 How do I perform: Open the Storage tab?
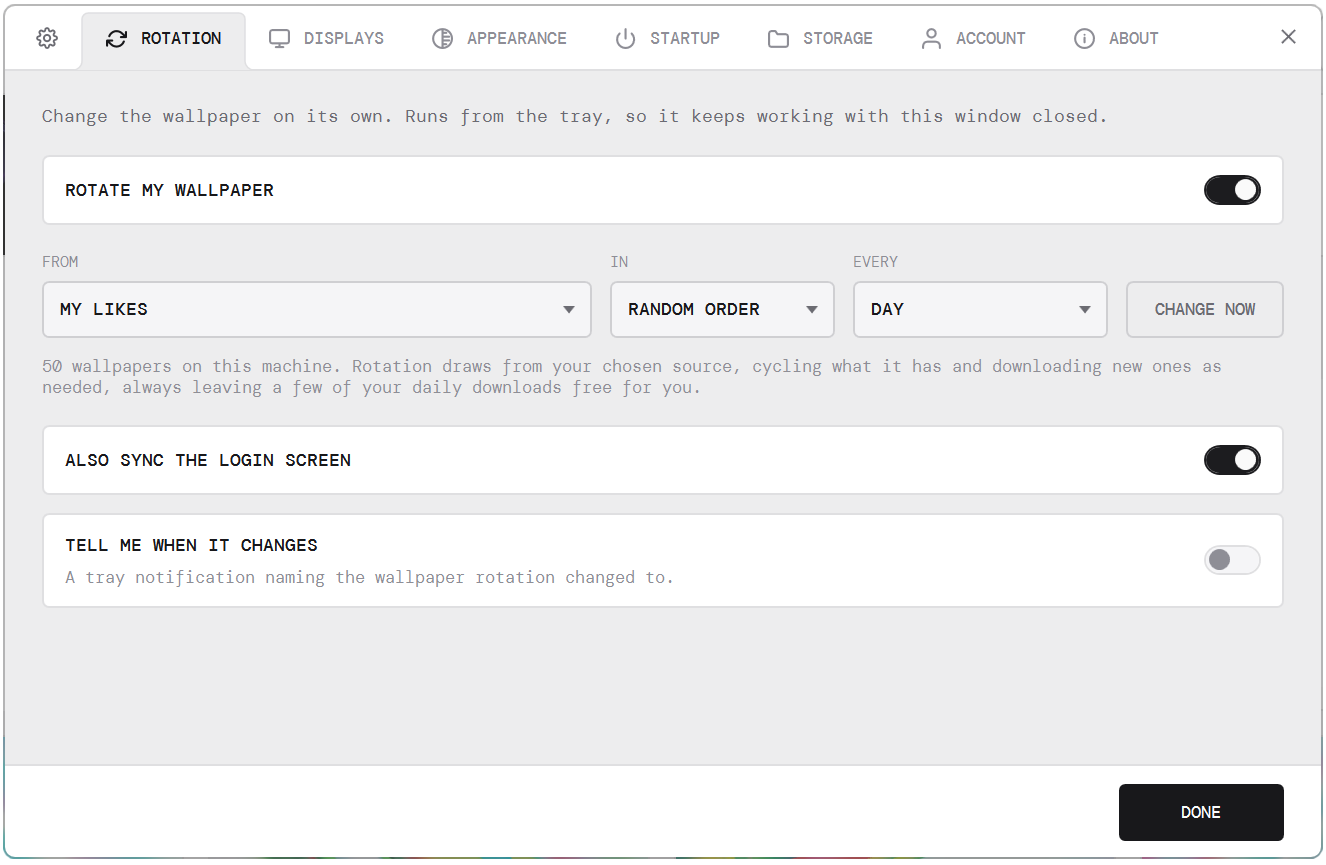820,38
